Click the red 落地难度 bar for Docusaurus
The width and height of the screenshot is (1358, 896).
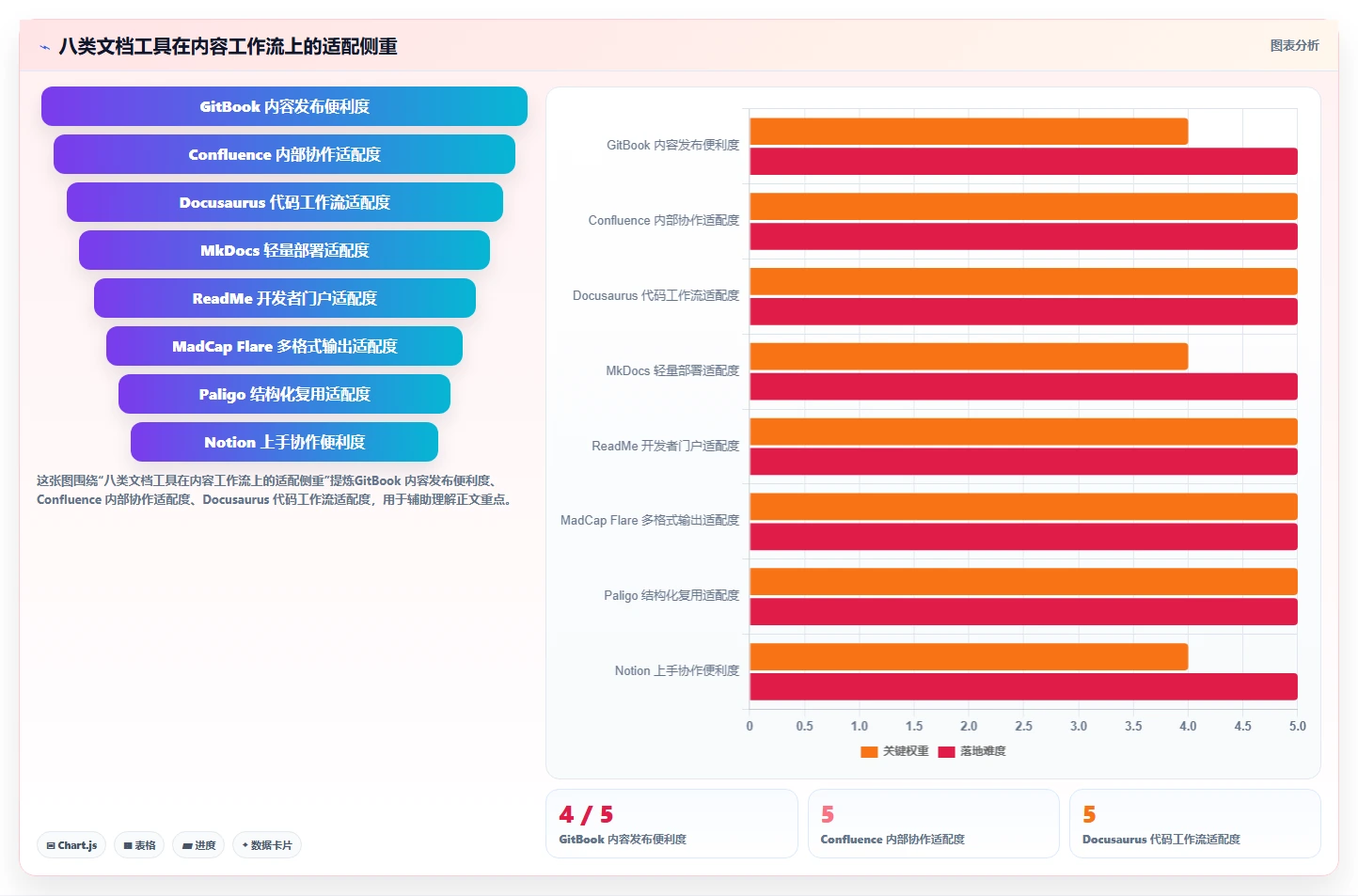point(1023,311)
